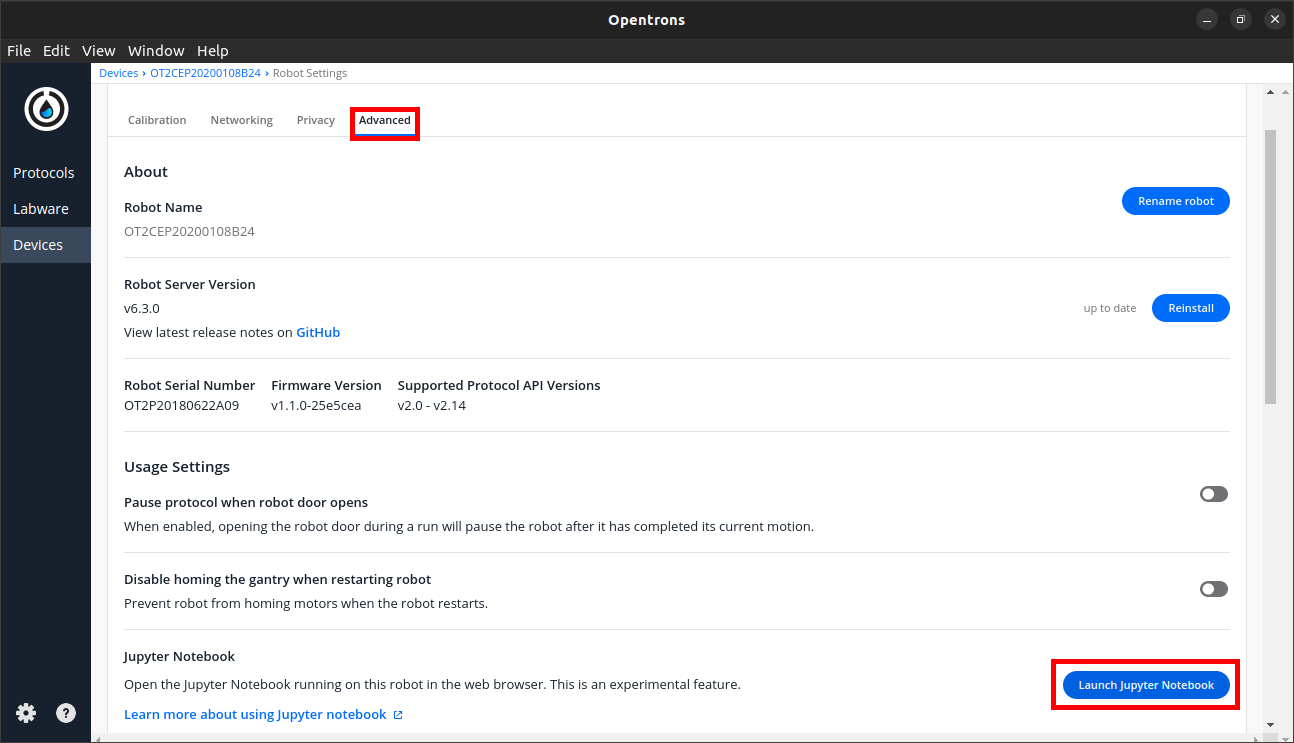Open the app settings gear icon
This screenshot has width=1294, height=743.
(26, 713)
